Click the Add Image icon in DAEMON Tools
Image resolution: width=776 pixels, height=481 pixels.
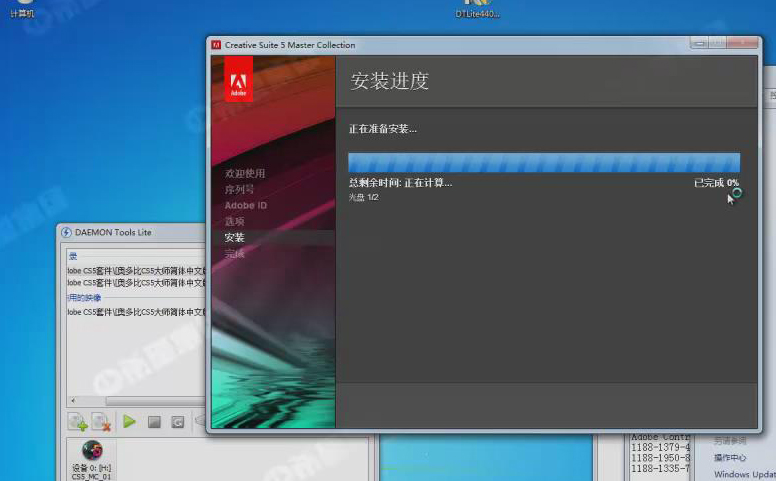click(x=78, y=422)
